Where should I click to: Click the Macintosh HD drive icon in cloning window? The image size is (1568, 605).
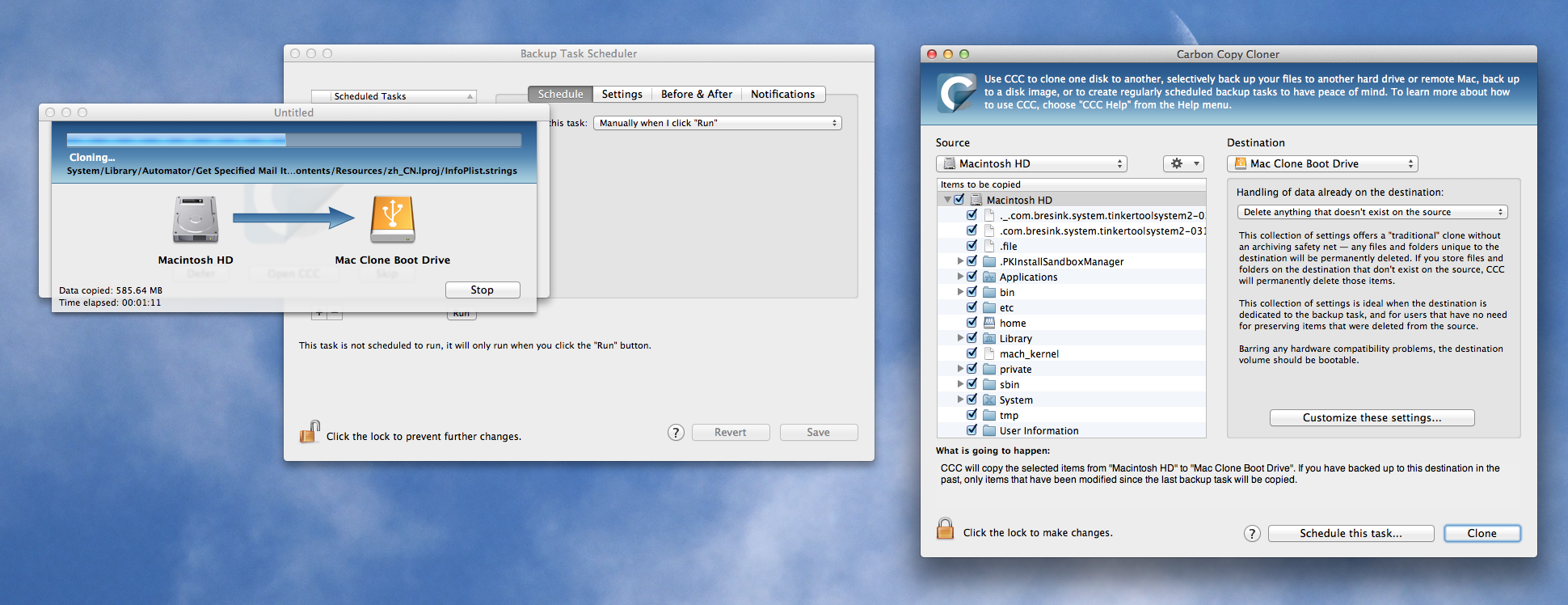[196, 220]
